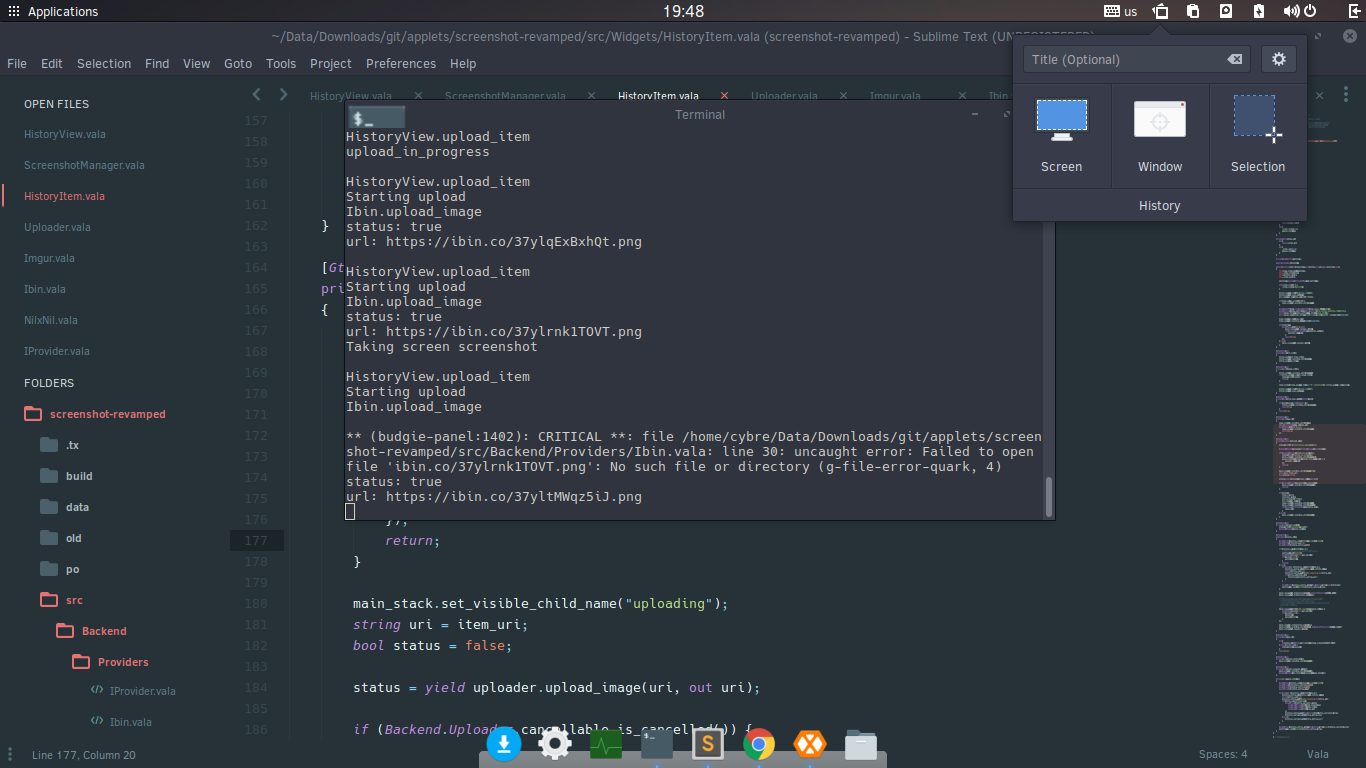Click the Terminal window scrollbar

tap(1049, 497)
